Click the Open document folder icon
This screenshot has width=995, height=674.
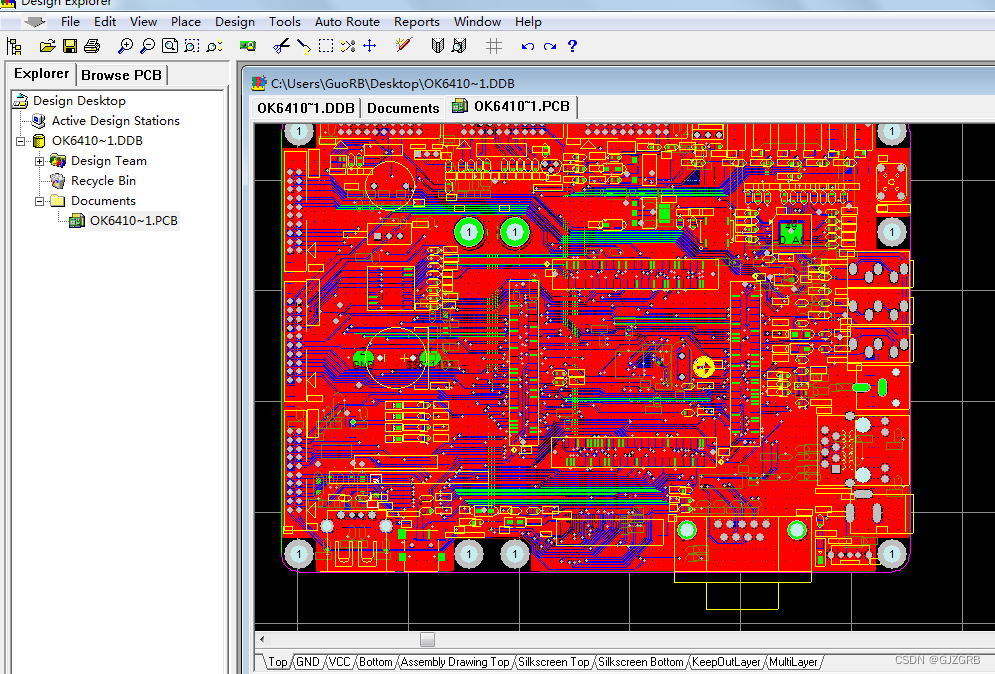(x=48, y=46)
